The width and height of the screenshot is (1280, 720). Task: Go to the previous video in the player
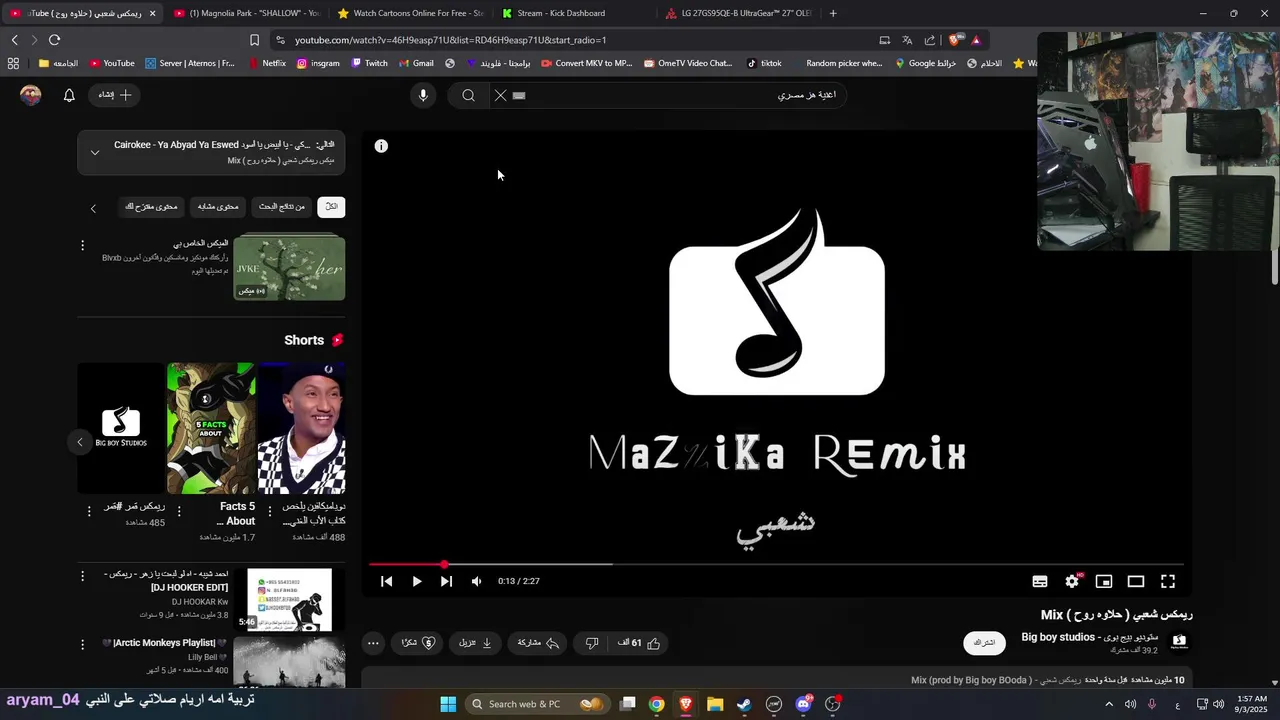coord(387,581)
